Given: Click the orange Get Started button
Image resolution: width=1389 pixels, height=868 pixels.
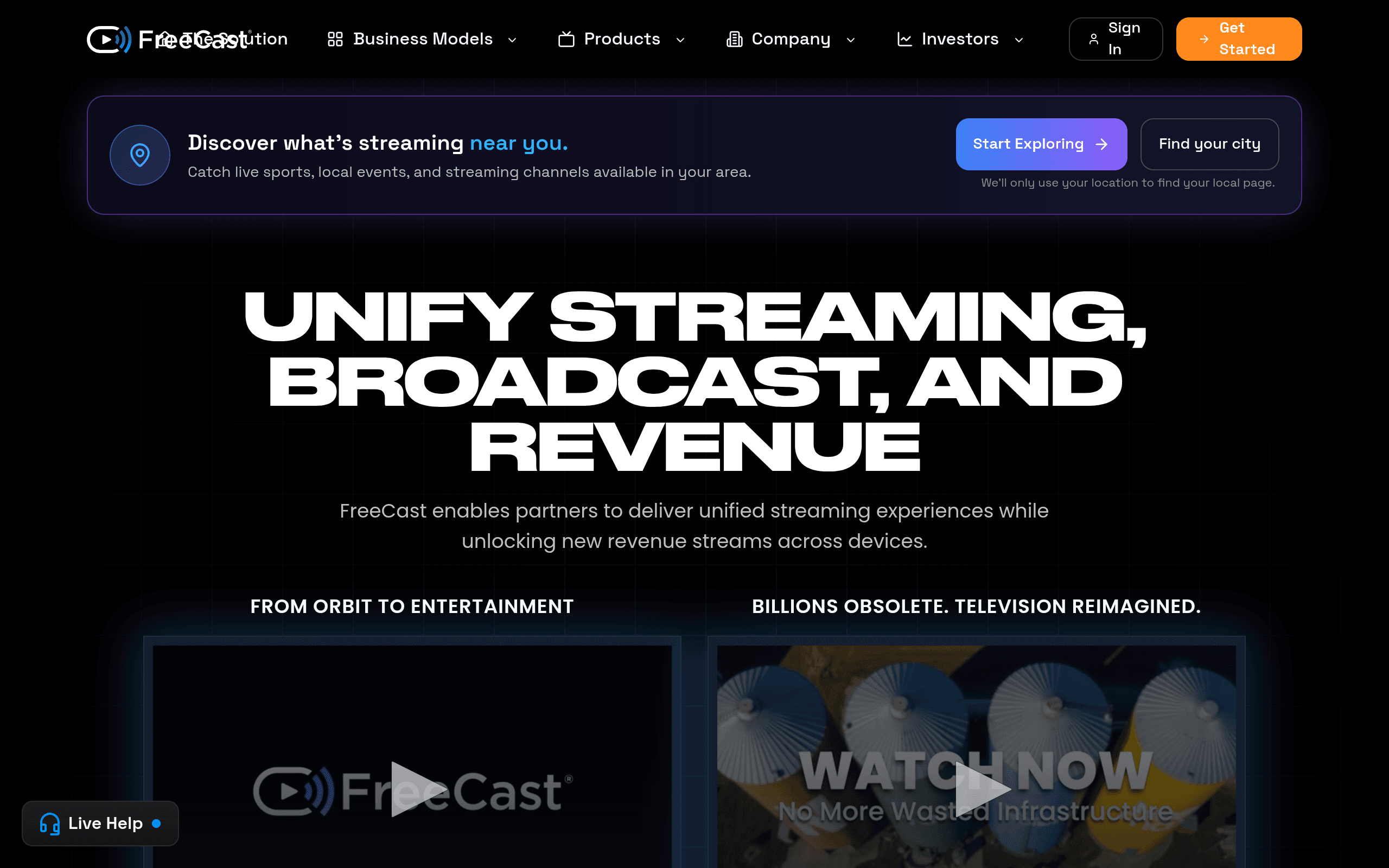Looking at the screenshot, I should [x=1239, y=39].
